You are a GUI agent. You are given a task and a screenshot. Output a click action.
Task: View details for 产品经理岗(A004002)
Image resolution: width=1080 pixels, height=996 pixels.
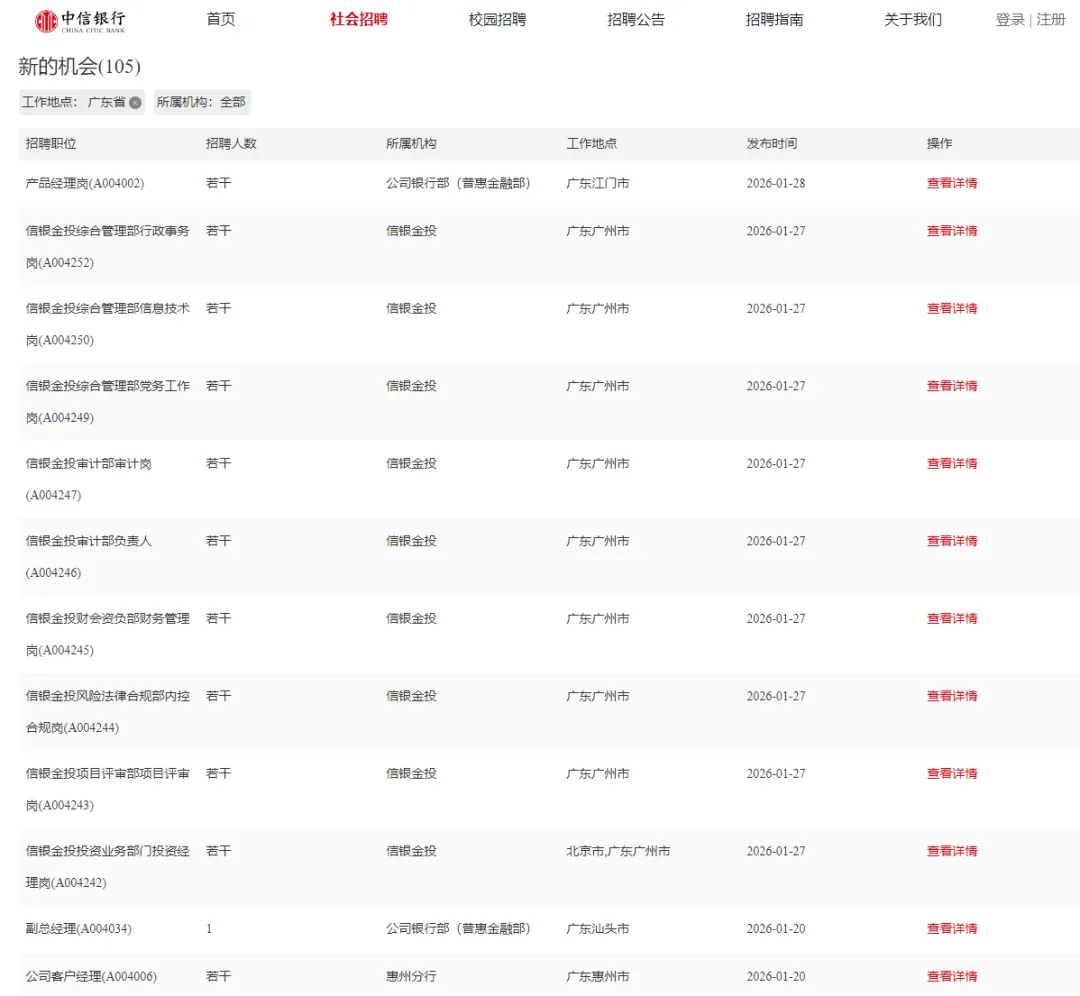coord(952,183)
